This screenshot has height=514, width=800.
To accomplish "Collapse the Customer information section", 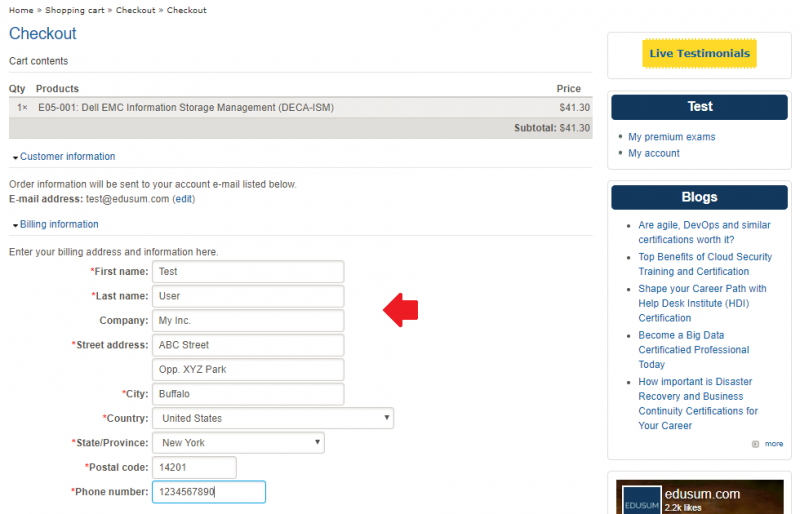I will point(66,157).
